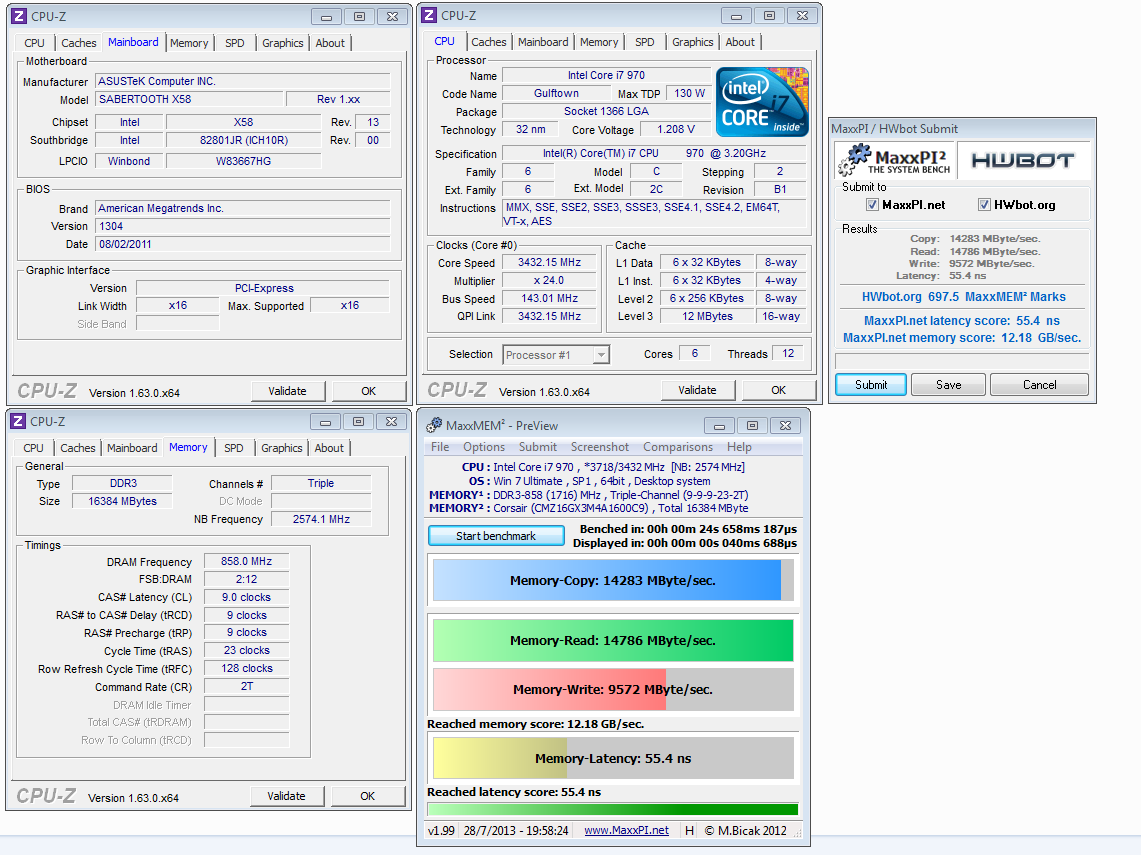This screenshot has height=855, width=1141.
Task: Click the Intel Core i7 970 name field
Action: [x=606, y=75]
